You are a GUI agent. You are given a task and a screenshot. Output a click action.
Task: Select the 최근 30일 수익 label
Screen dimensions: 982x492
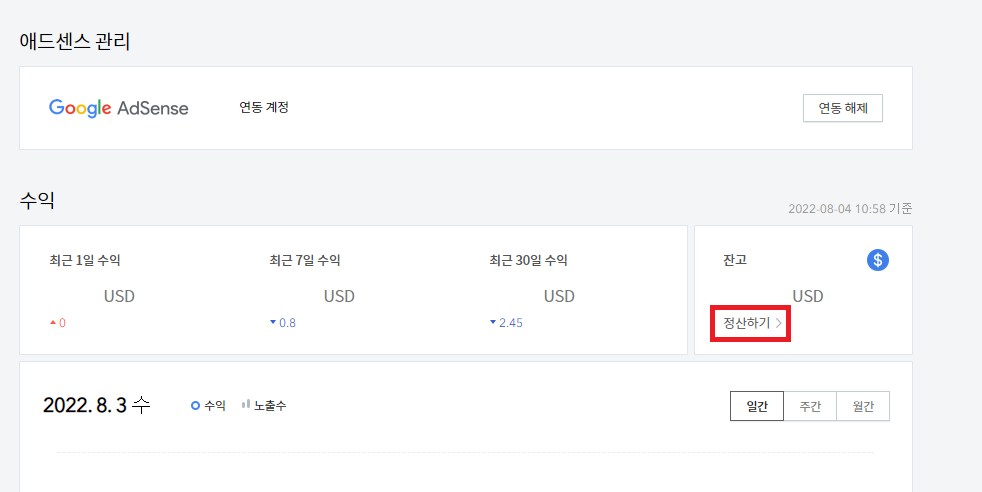(x=528, y=260)
